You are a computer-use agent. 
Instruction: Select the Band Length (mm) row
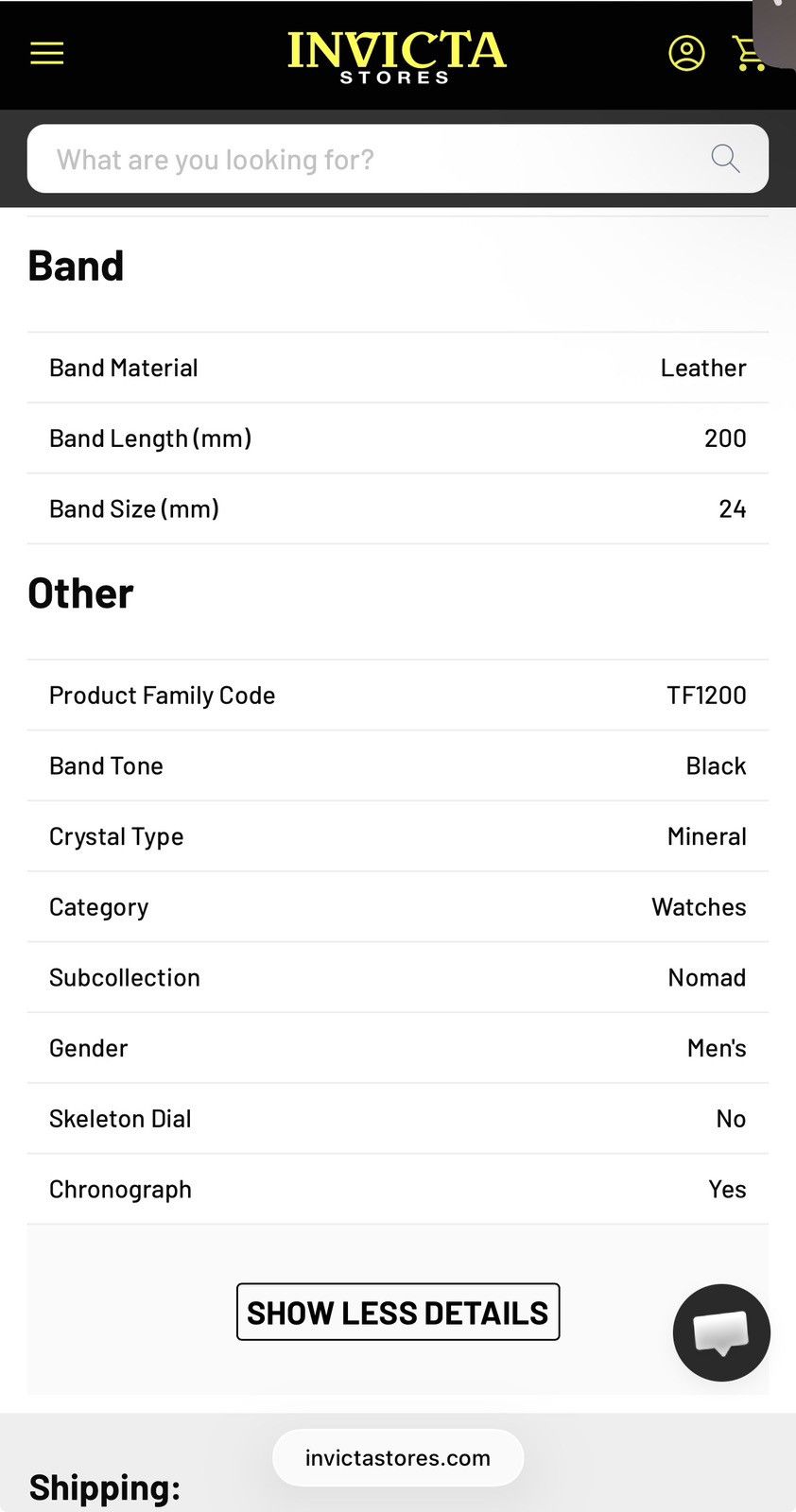(x=398, y=438)
